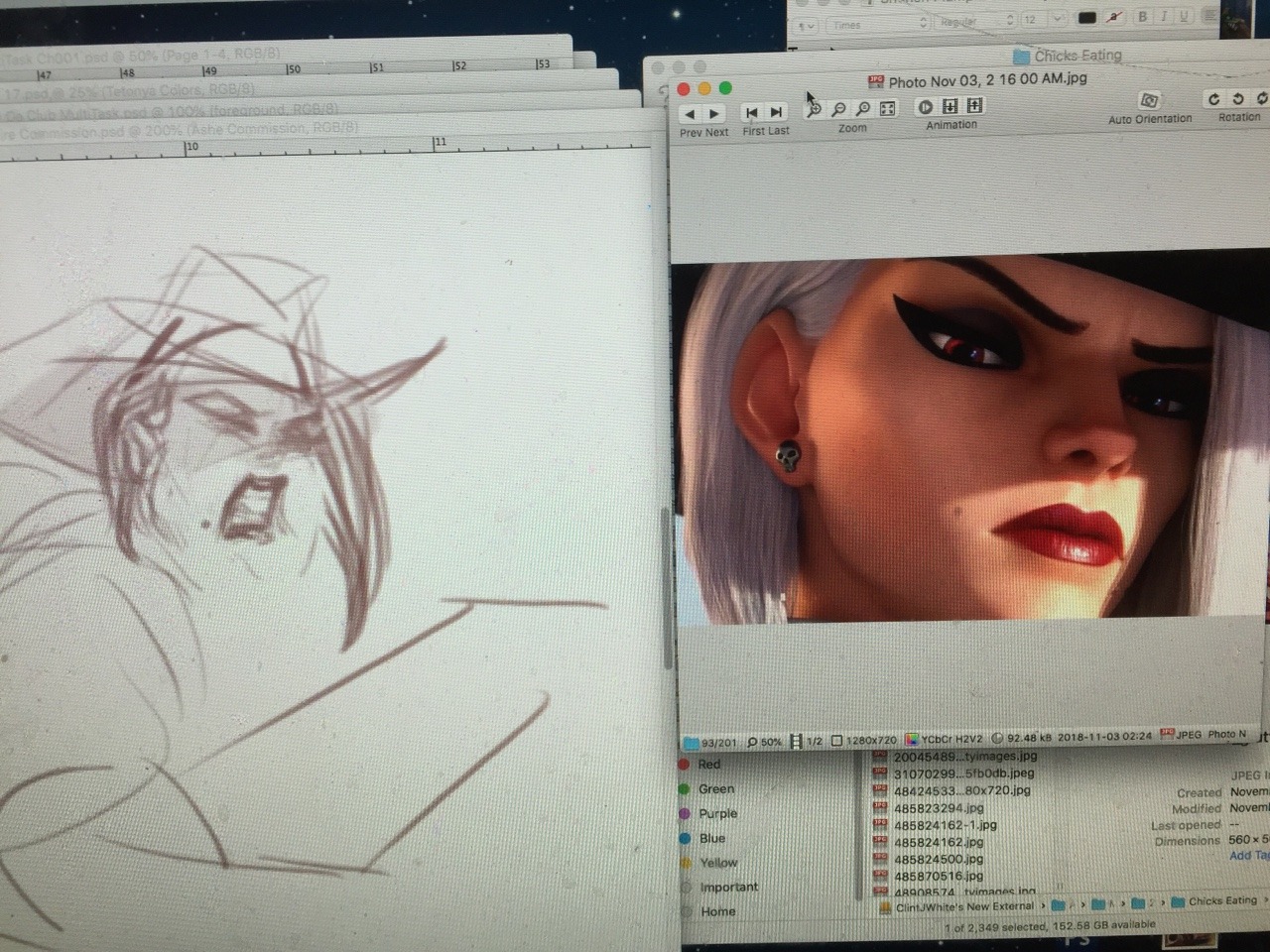
Task: Open the paragraph style dropdown
Action: click(804, 26)
